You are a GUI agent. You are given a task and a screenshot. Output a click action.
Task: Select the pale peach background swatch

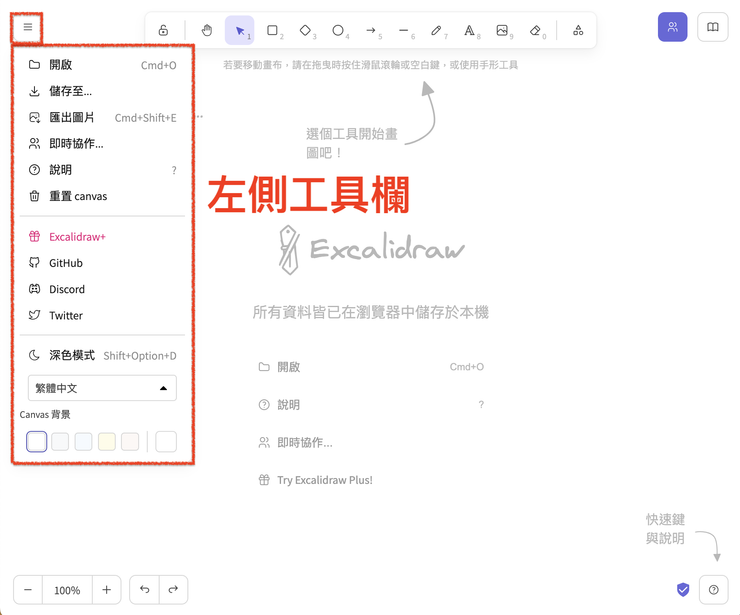click(x=130, y=442)
